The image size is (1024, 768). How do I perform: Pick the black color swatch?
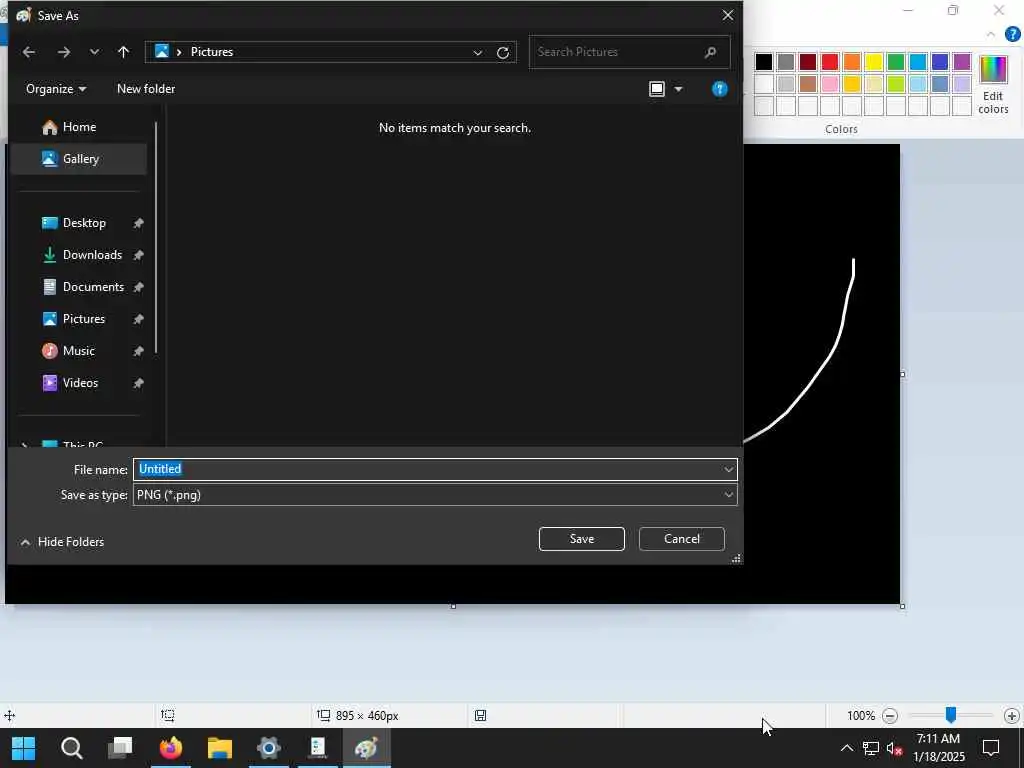click(x=763, y=62)
